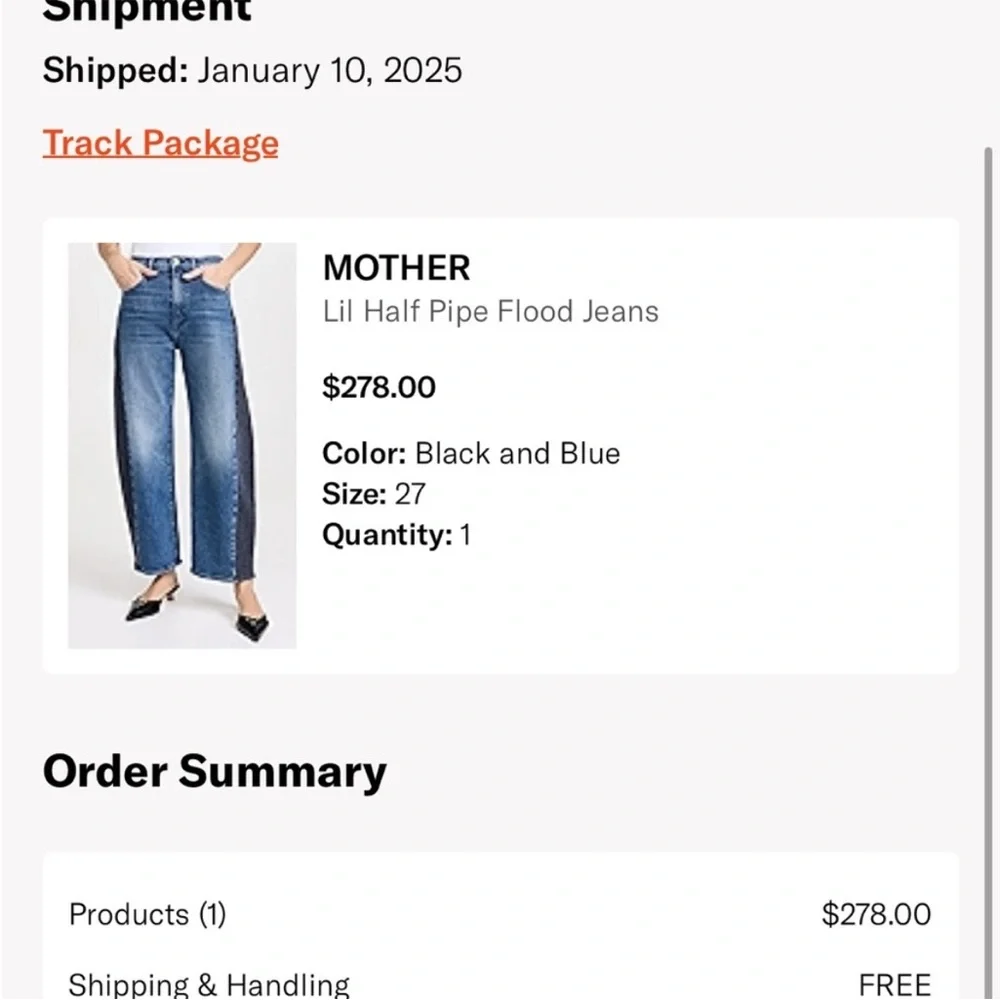The image size is (1000, 1000).
Task: Select the Products (1) row
Action: [x=147, y=914]
